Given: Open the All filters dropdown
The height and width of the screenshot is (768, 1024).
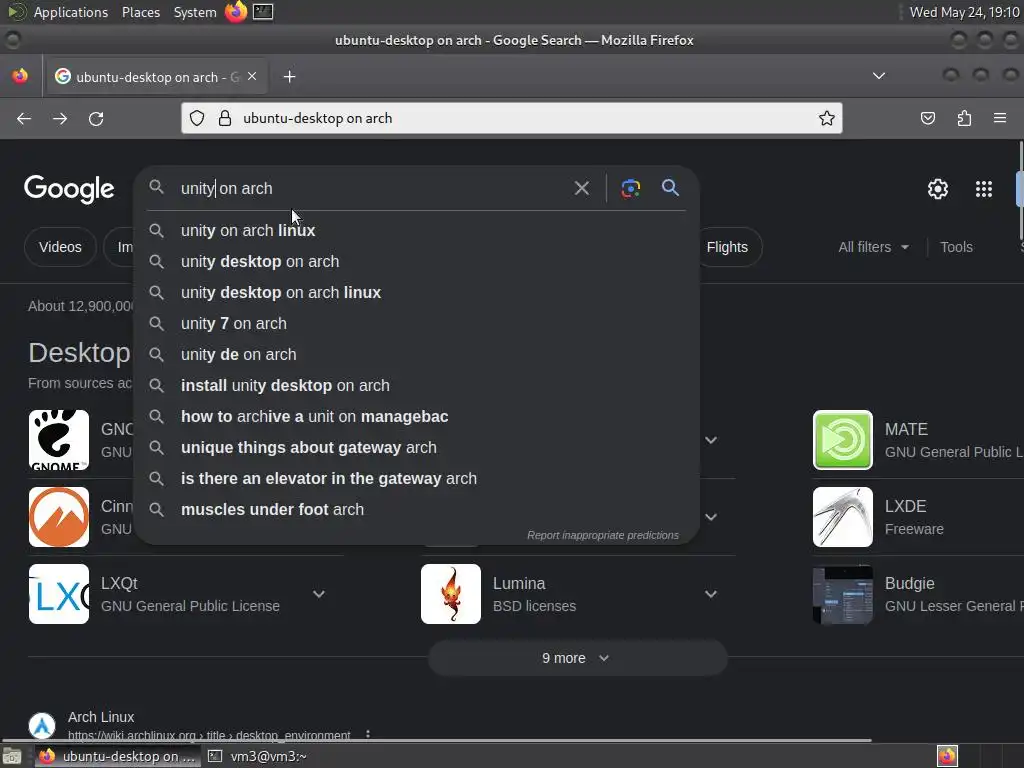Looking at the screenshot, I should pos(873,247).
